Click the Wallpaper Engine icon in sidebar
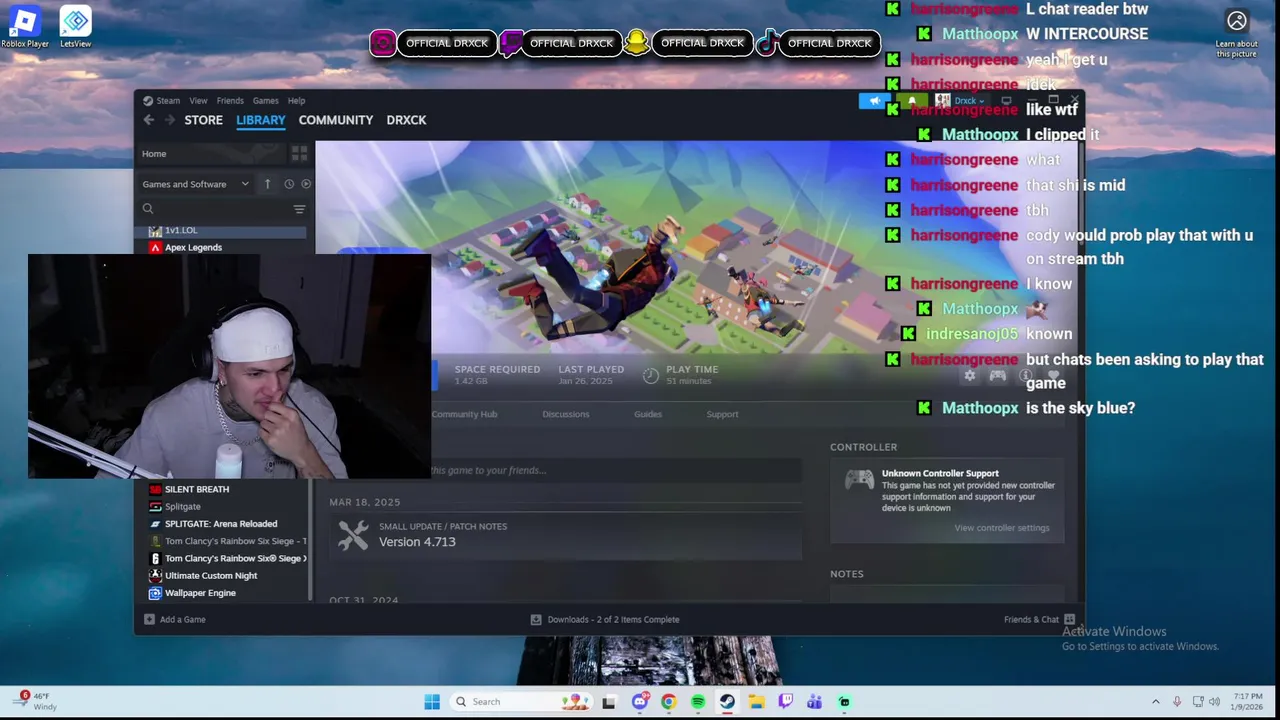1280x720 pixels. pyautogui.click(x=155, y=593)
